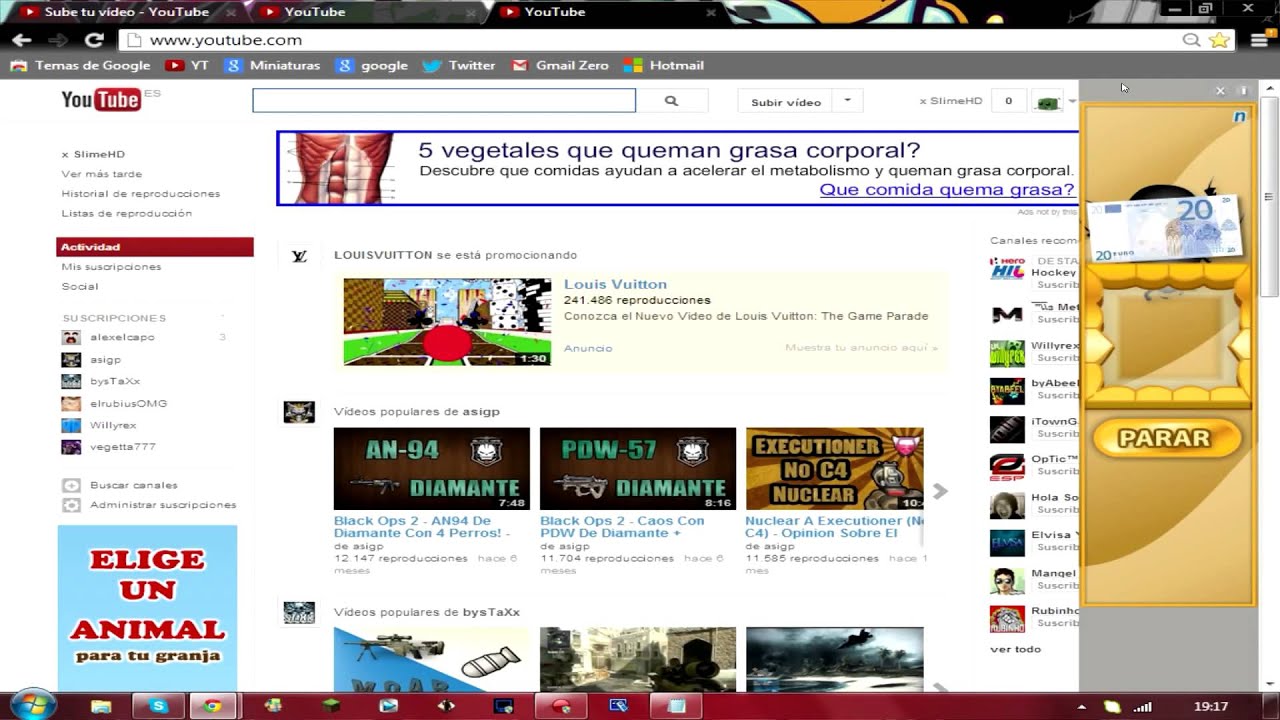Click the Hero Hockey recommended channel icon
The image size is (1280, 720).
[1007, 271]
